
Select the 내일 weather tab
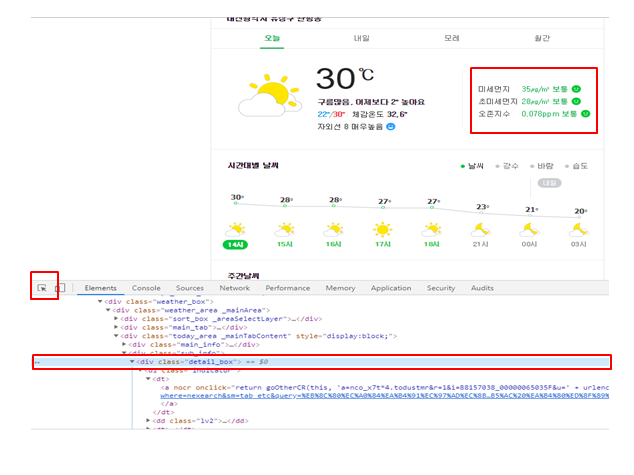tap(361, 38)
